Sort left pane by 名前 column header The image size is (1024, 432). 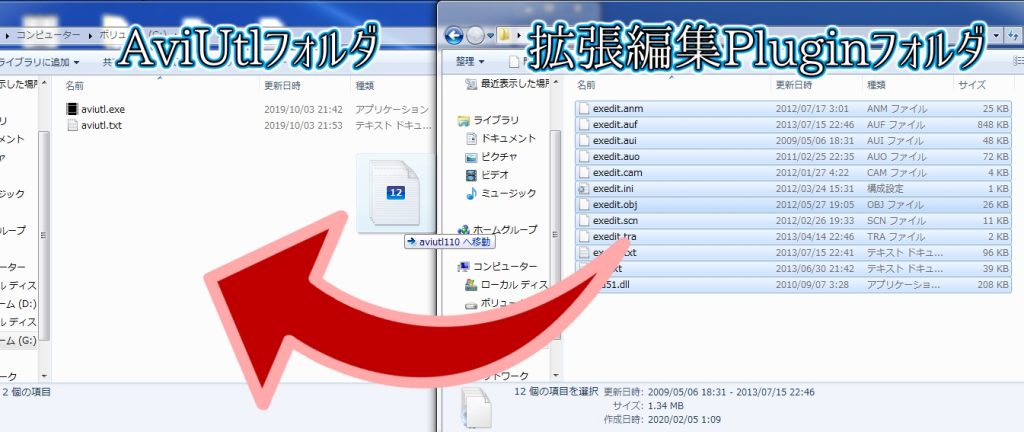pyautogui.click(x=75, y=86)
